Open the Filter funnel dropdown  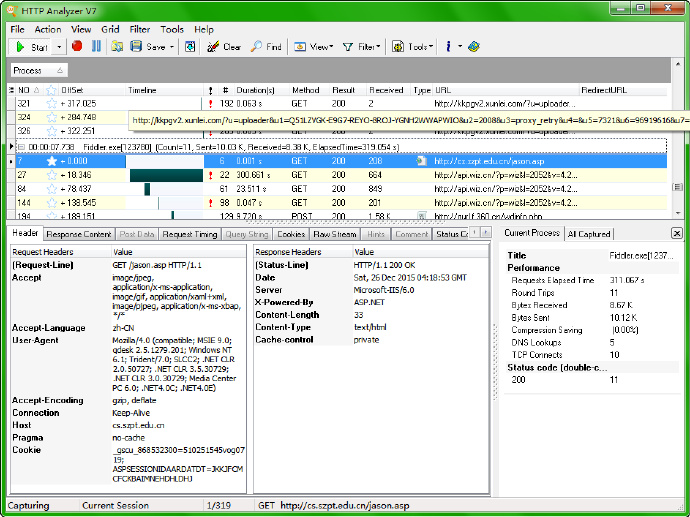361,47
